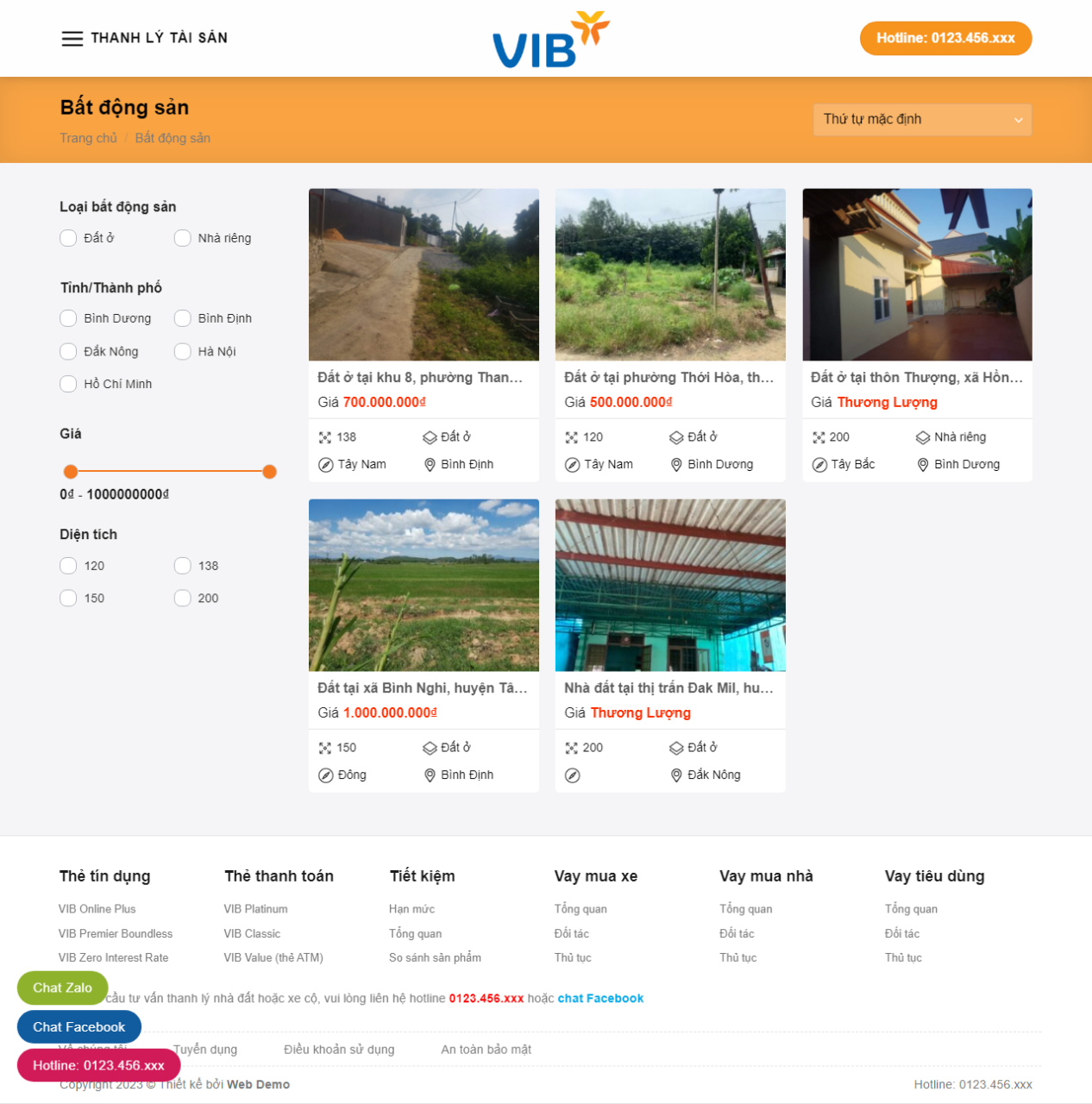Open the An toàn bảo mật footer link
Screen dimensions: 1092x1104
click(x=486, y=1050)
